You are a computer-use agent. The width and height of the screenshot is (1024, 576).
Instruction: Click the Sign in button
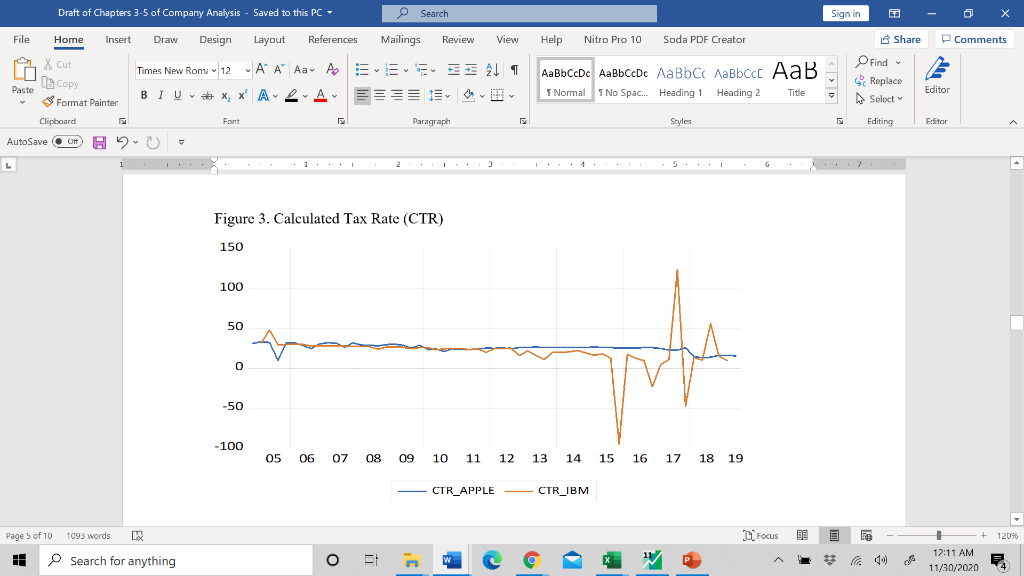pos(845,13)
